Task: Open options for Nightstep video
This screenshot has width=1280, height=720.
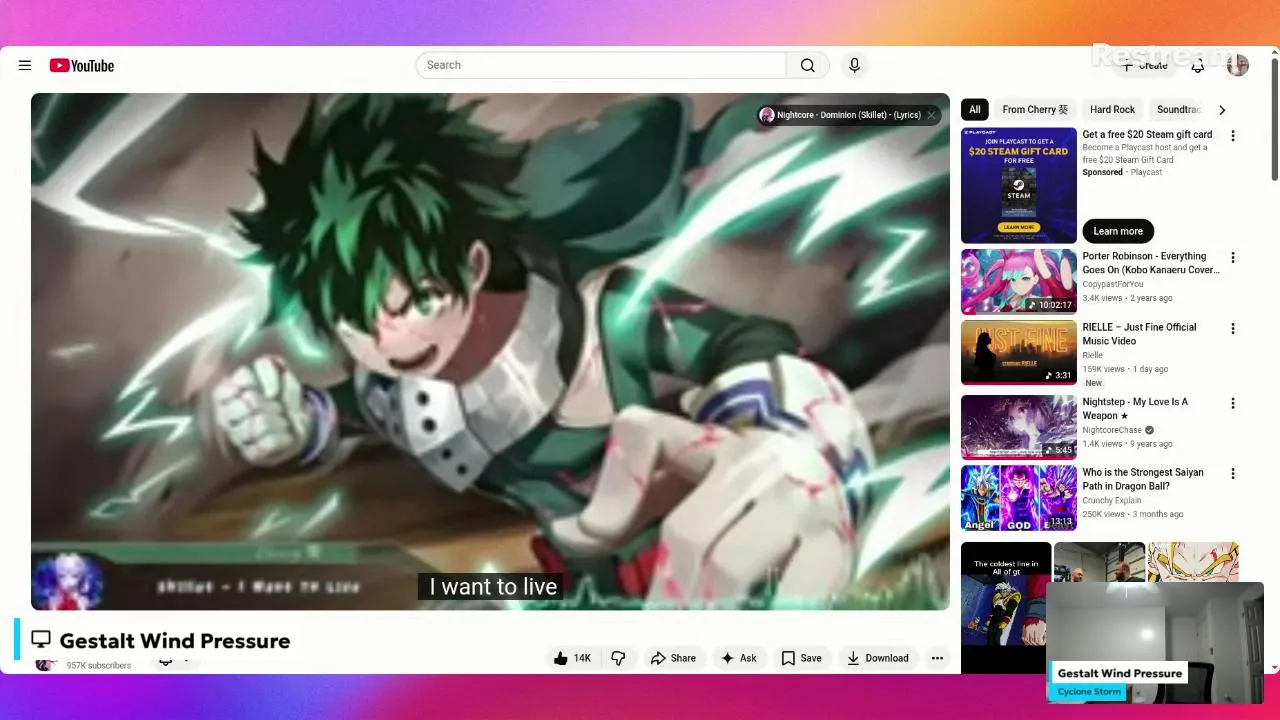Action: click(1232, 403)
